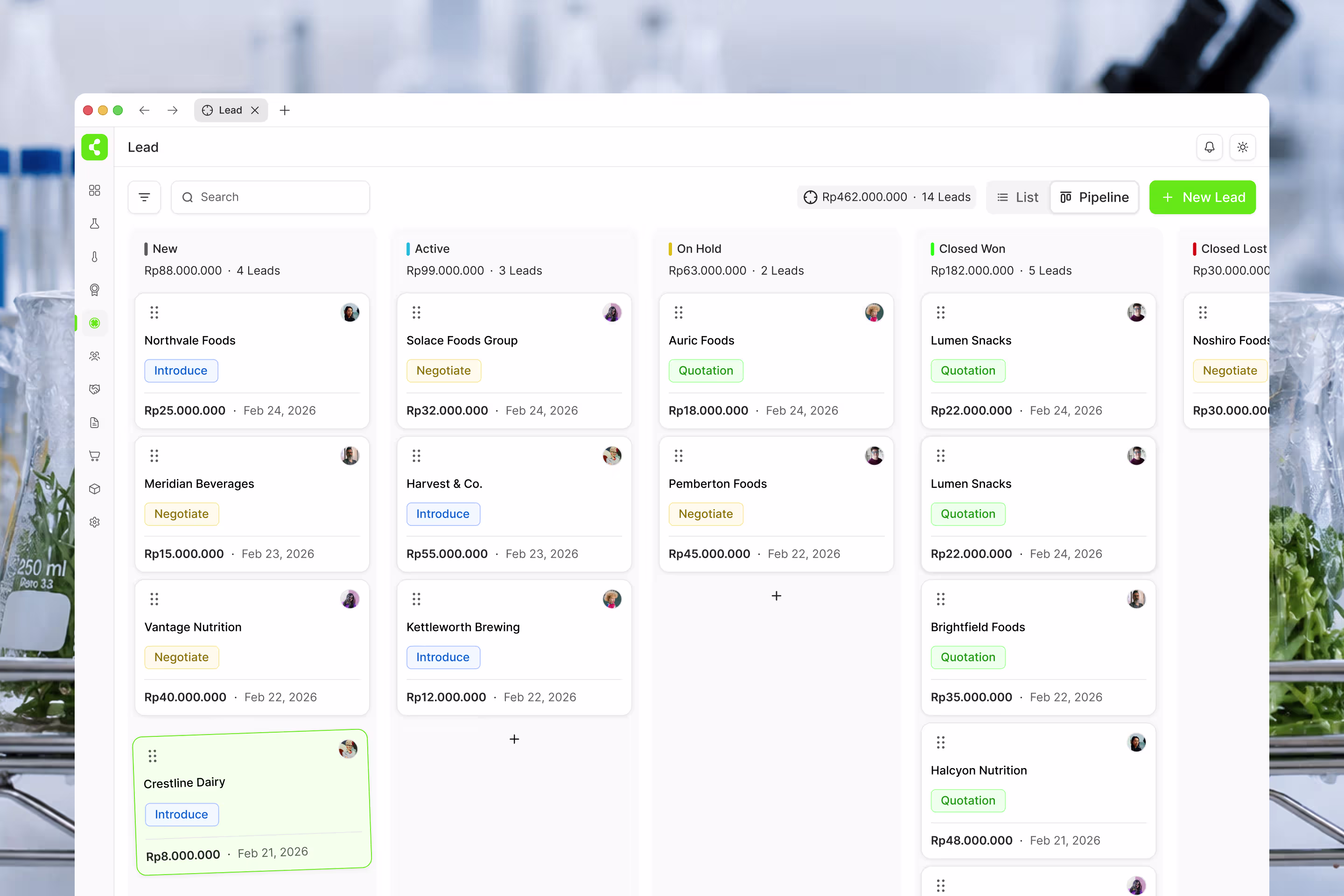This screenshot has width=1344, height=896.
Task: Open the people group icon in sidebar
Action: [x=95, y=356]
